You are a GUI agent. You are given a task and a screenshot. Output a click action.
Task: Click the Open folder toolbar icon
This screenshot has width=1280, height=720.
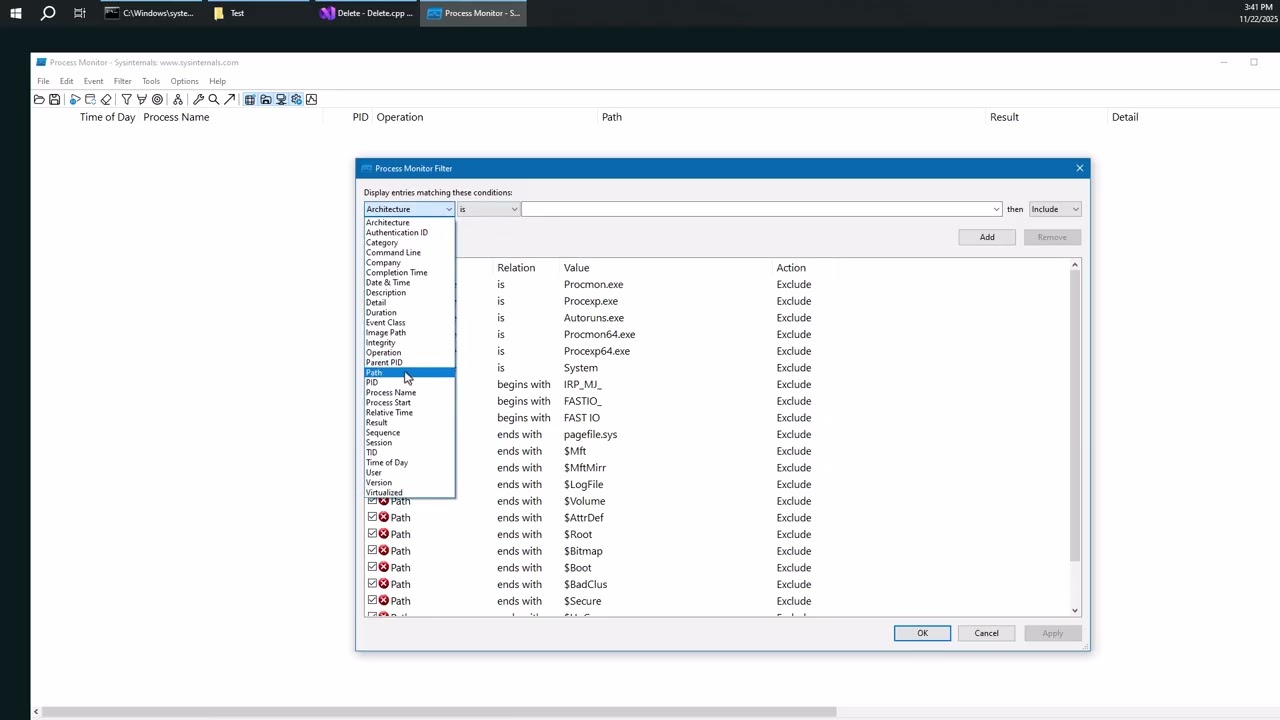39,99
